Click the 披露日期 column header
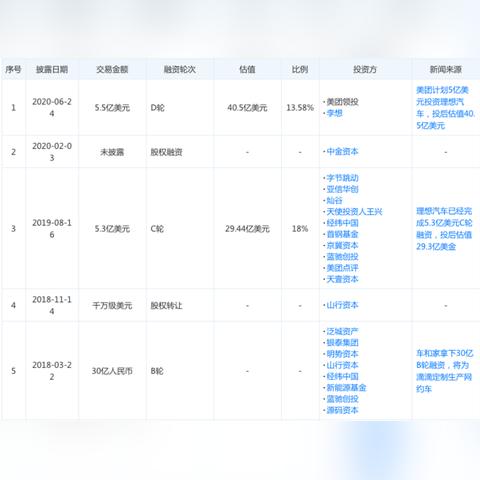480x480 pixels. coord(52,69)
